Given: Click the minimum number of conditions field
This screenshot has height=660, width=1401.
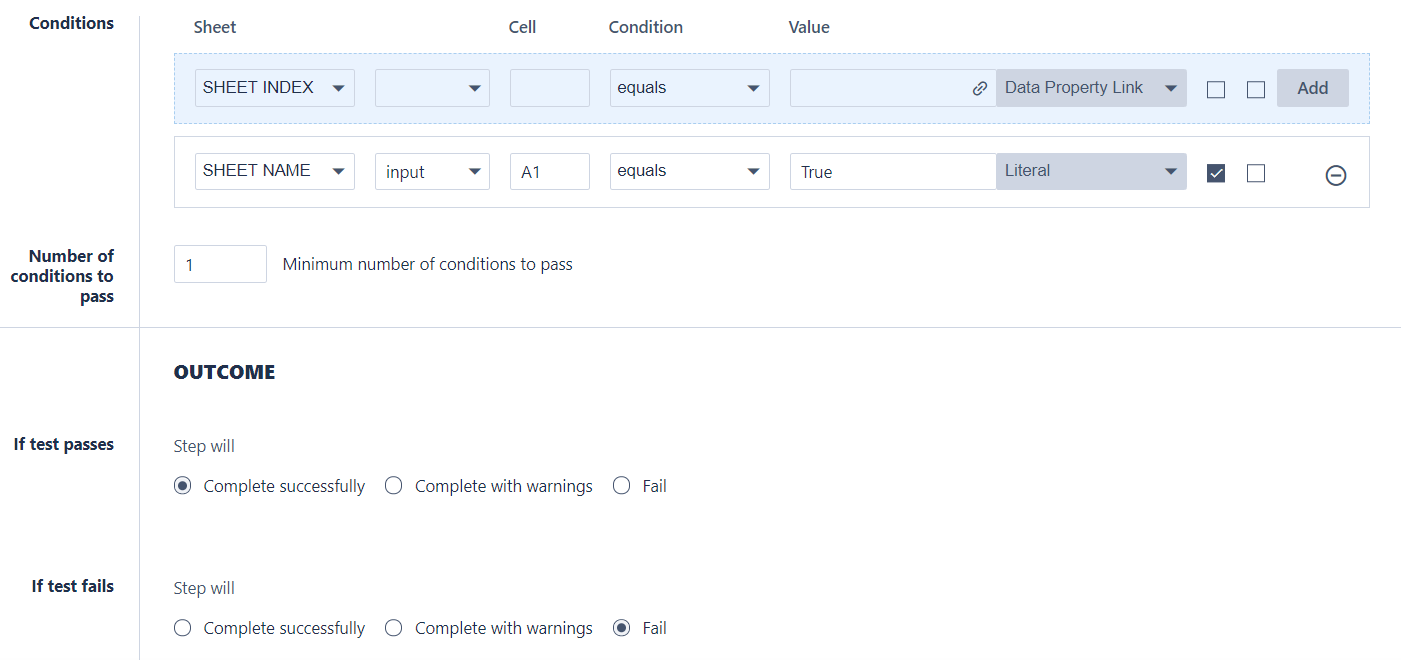Looking at the screenshot, I should [220, 264].
